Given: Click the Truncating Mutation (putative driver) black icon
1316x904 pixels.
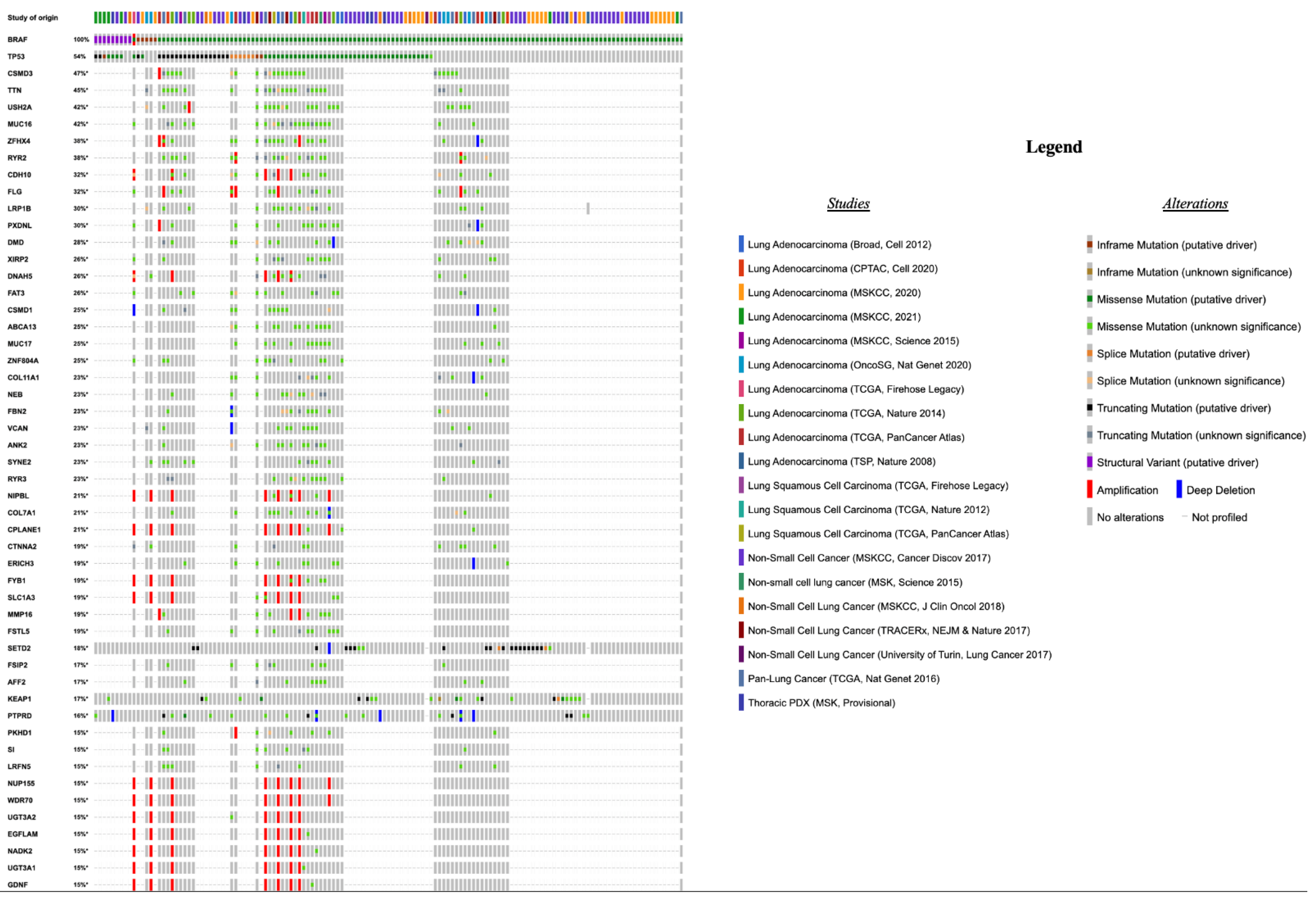Looking at the screenshot, I should tap(1090, 407).
